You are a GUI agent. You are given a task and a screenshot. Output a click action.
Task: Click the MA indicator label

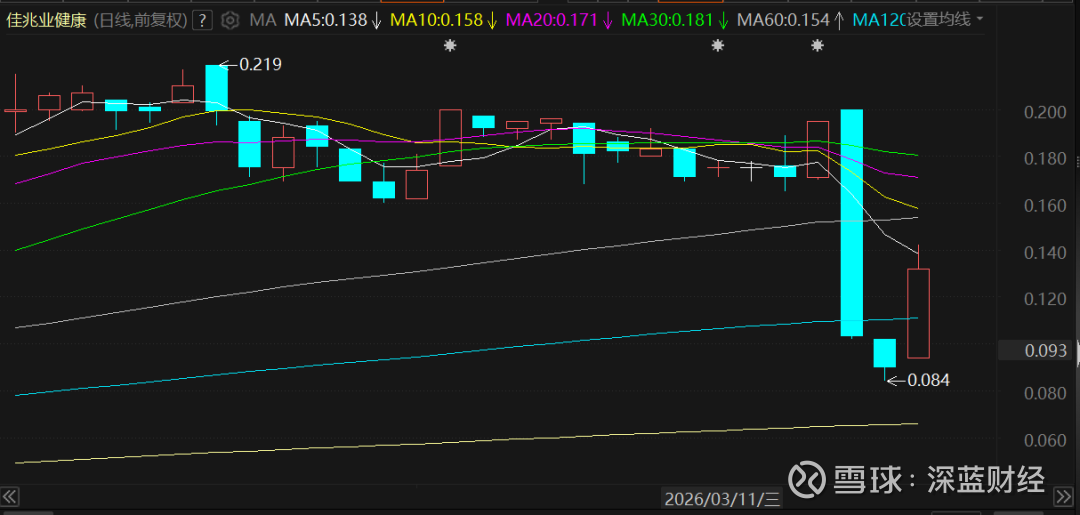(262, 19)
